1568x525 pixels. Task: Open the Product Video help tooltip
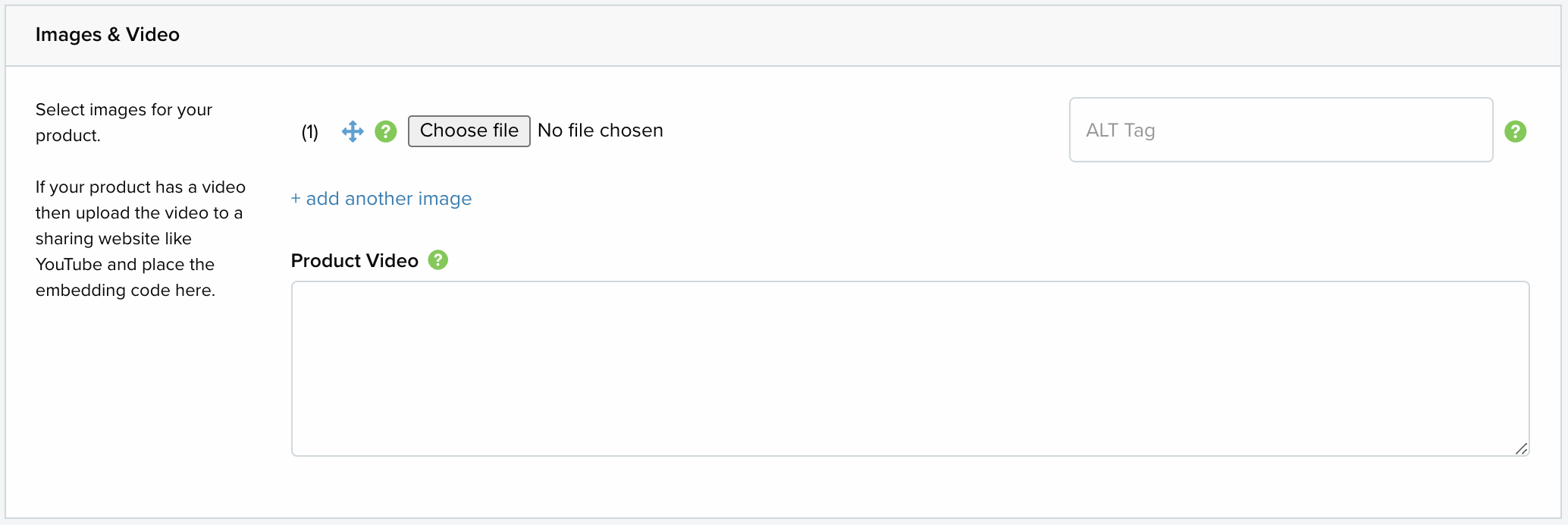click(438, 260)
